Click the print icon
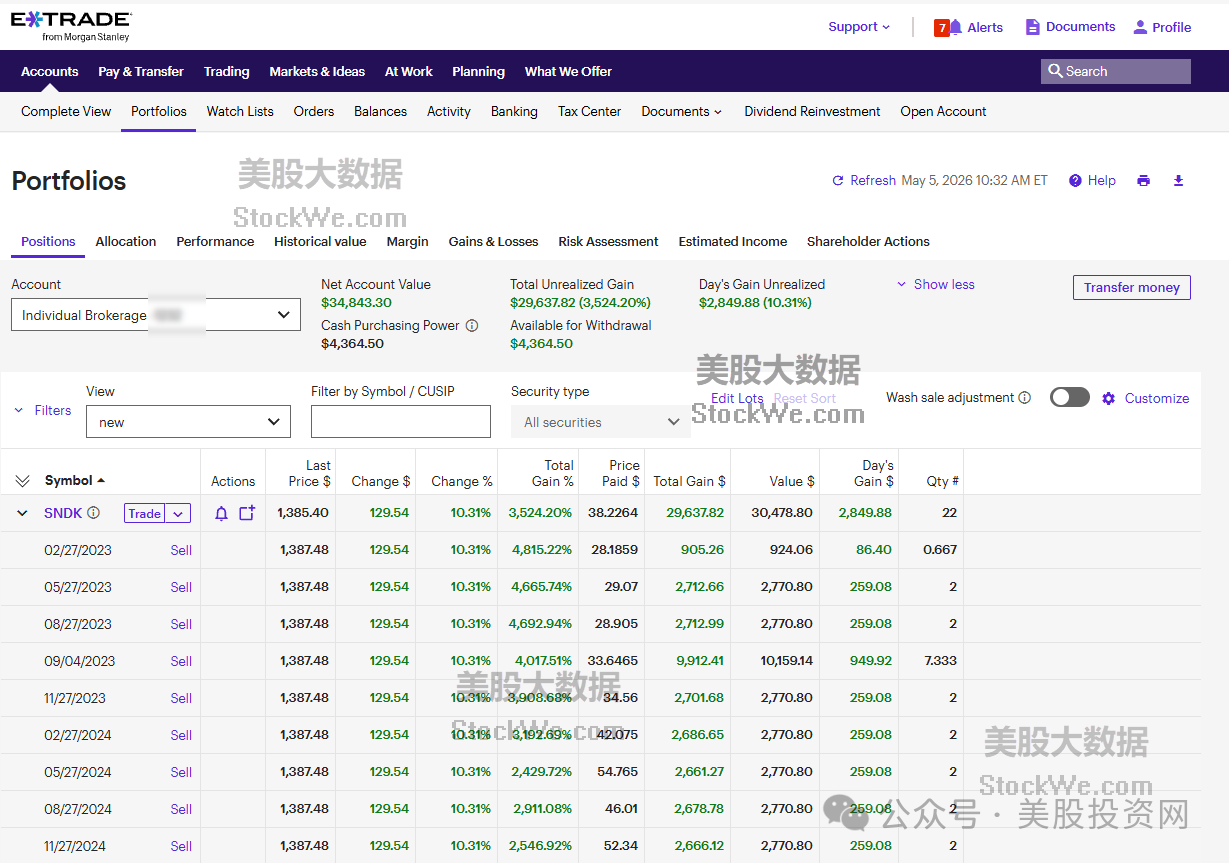Viewport: 1229px width, 863px height. coord(1143,181)
